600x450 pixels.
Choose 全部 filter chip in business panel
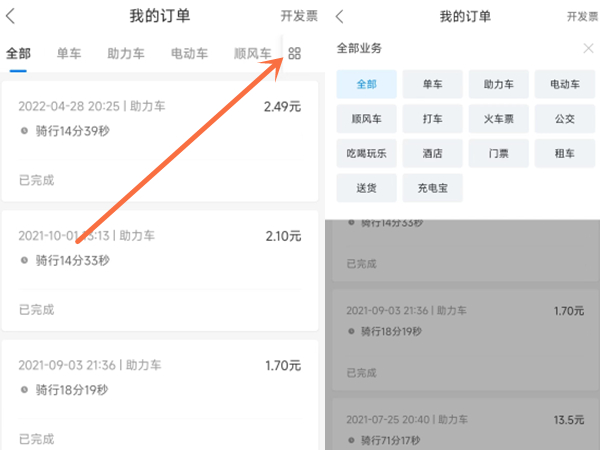pos(367,84)
